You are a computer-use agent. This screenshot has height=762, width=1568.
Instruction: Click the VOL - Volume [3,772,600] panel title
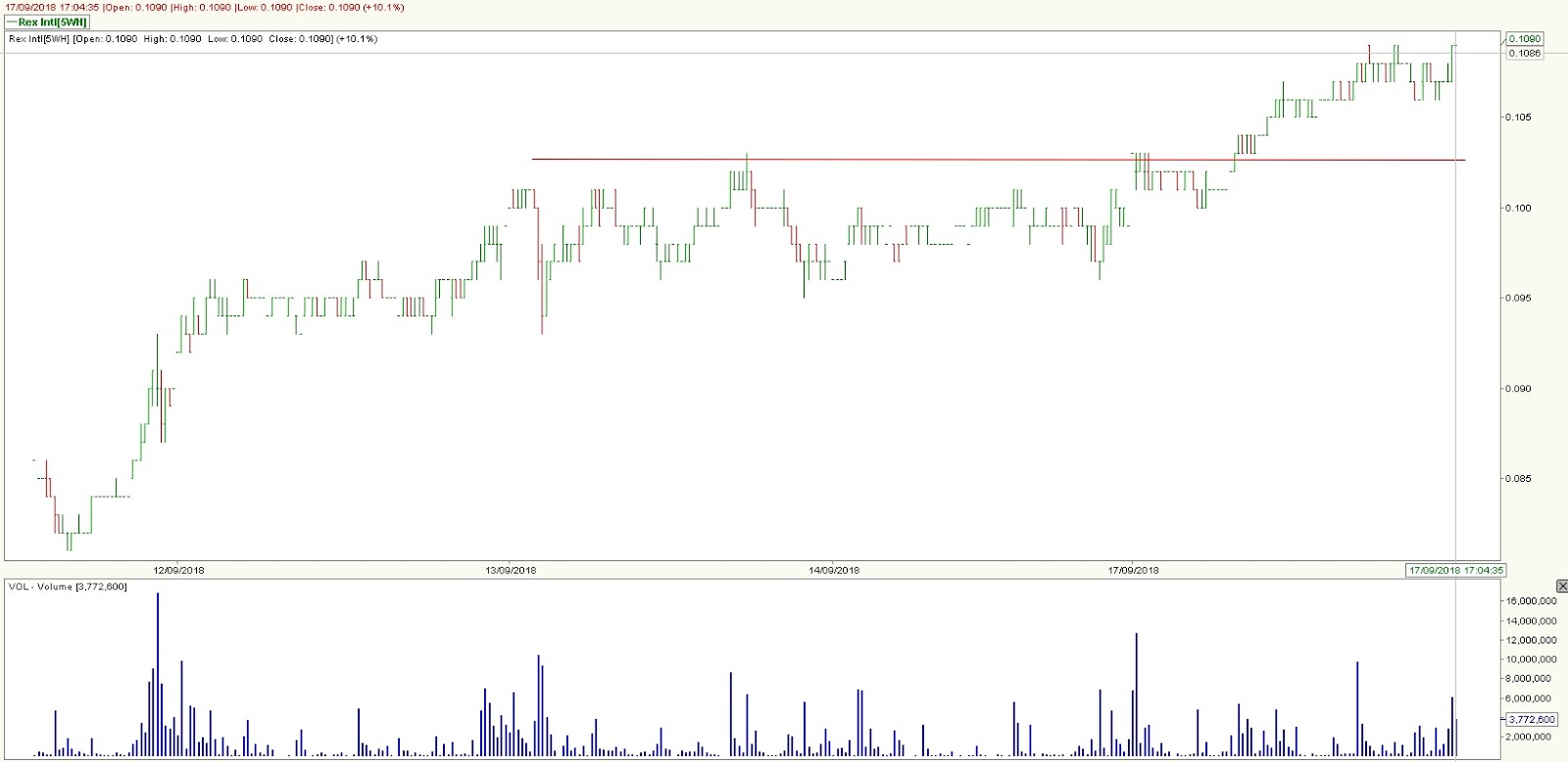tap(68, 587)
